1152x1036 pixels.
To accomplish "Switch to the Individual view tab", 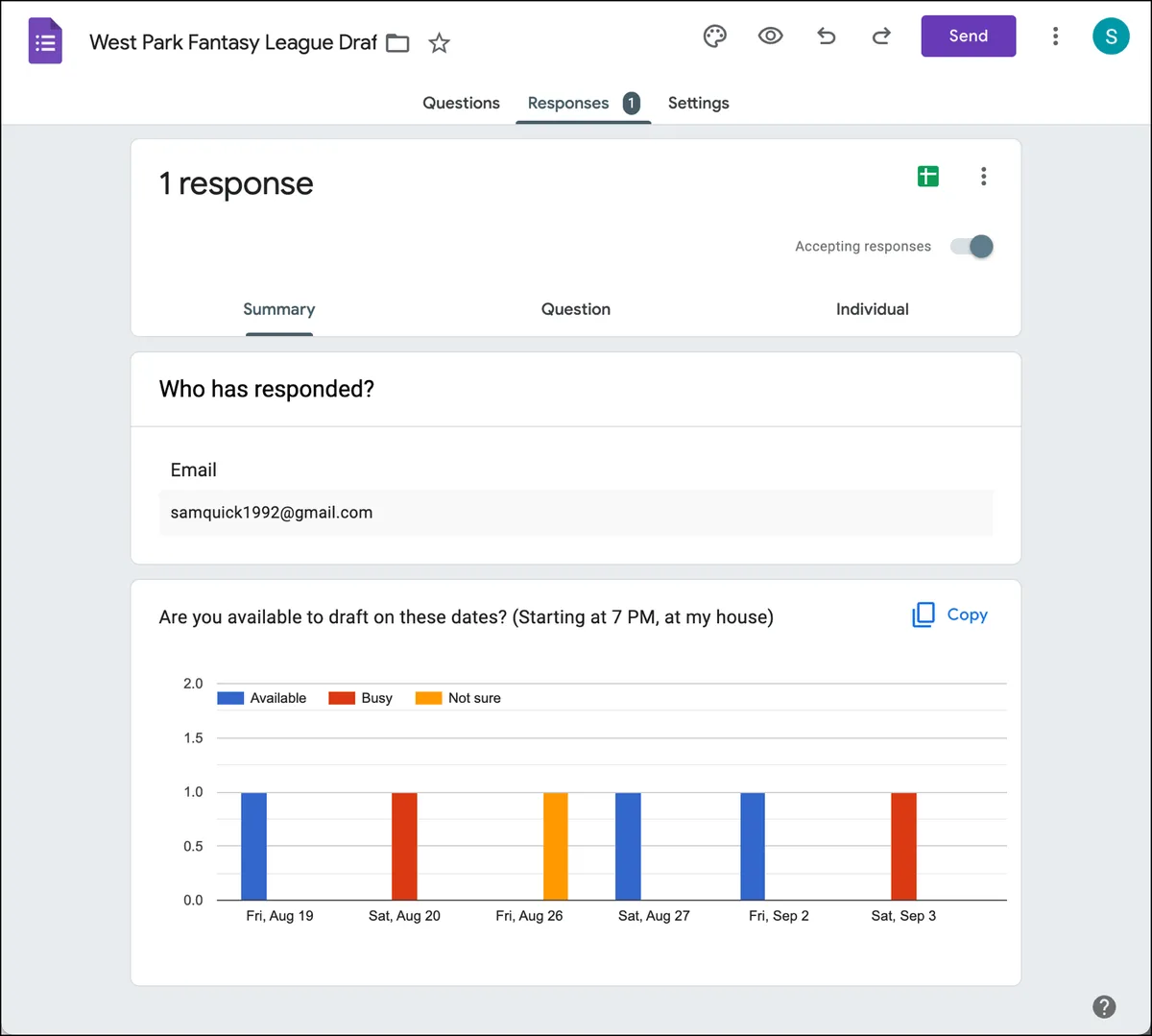I will (872, 309).
